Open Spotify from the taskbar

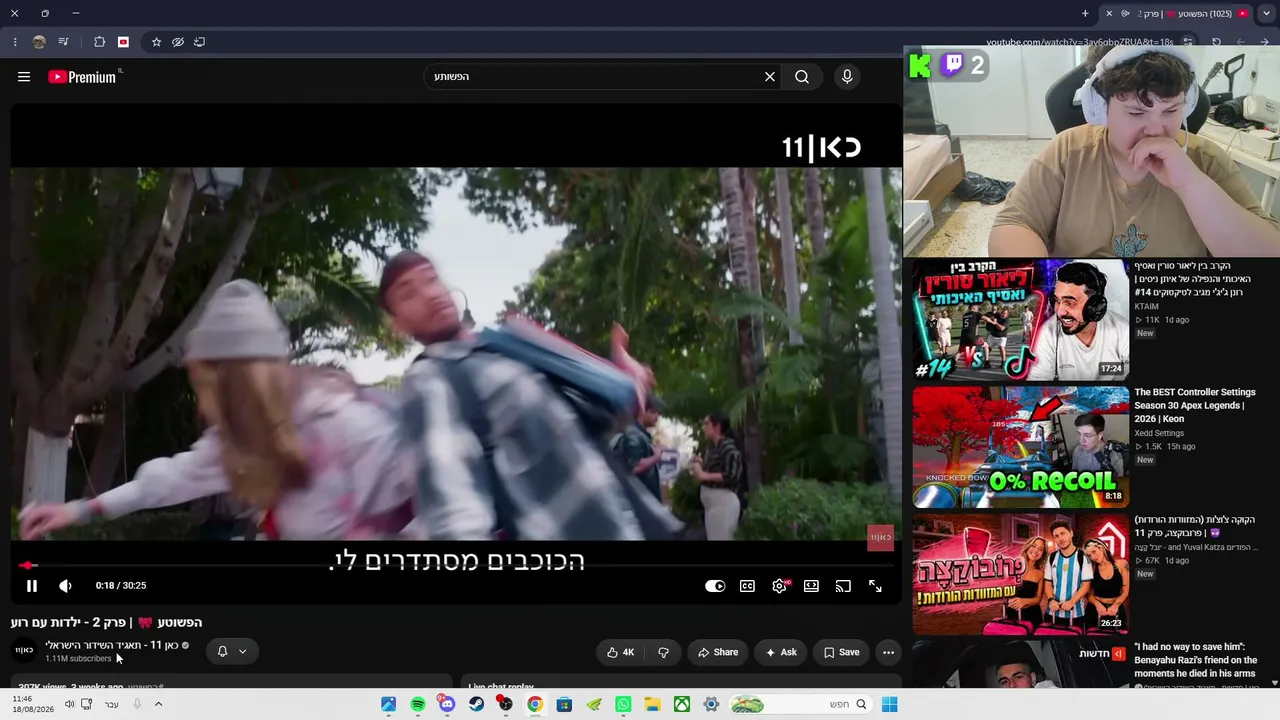[x=418, y=704]
